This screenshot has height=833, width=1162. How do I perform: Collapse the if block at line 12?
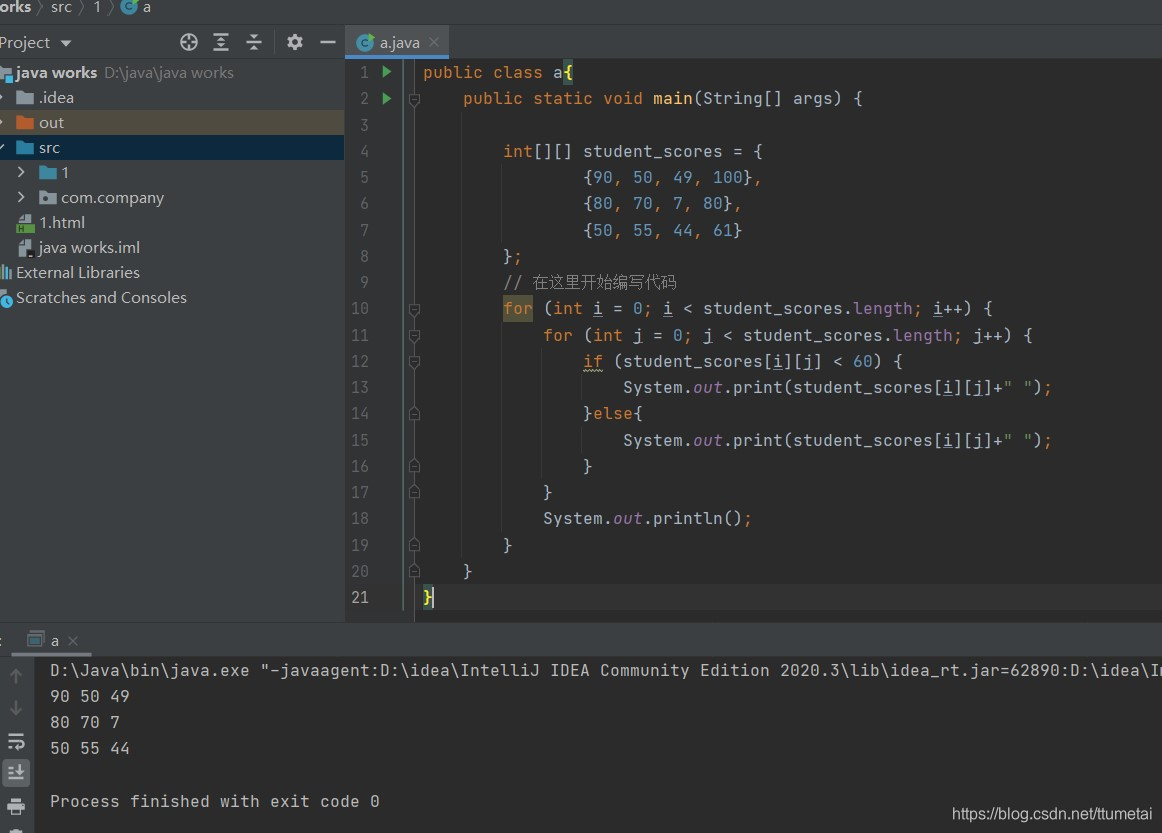tap(414, 362)
